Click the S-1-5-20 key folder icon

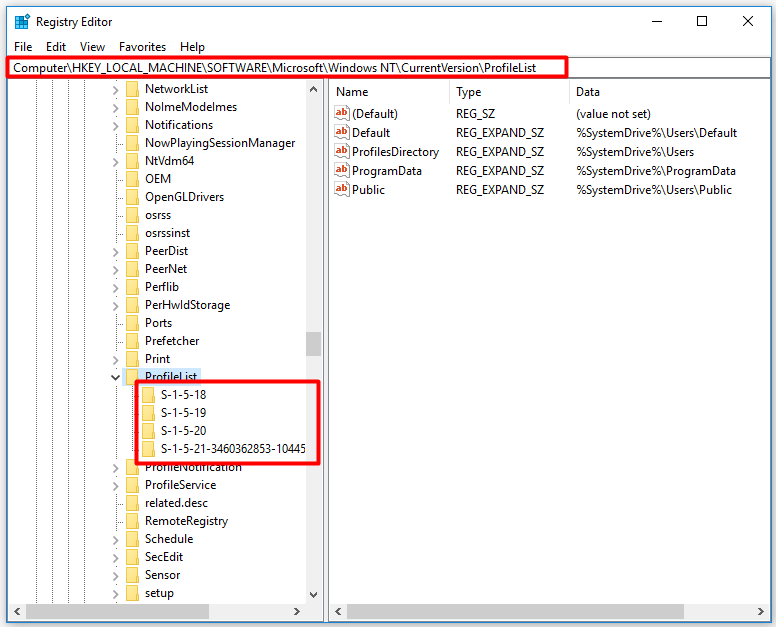click(148, 431)
